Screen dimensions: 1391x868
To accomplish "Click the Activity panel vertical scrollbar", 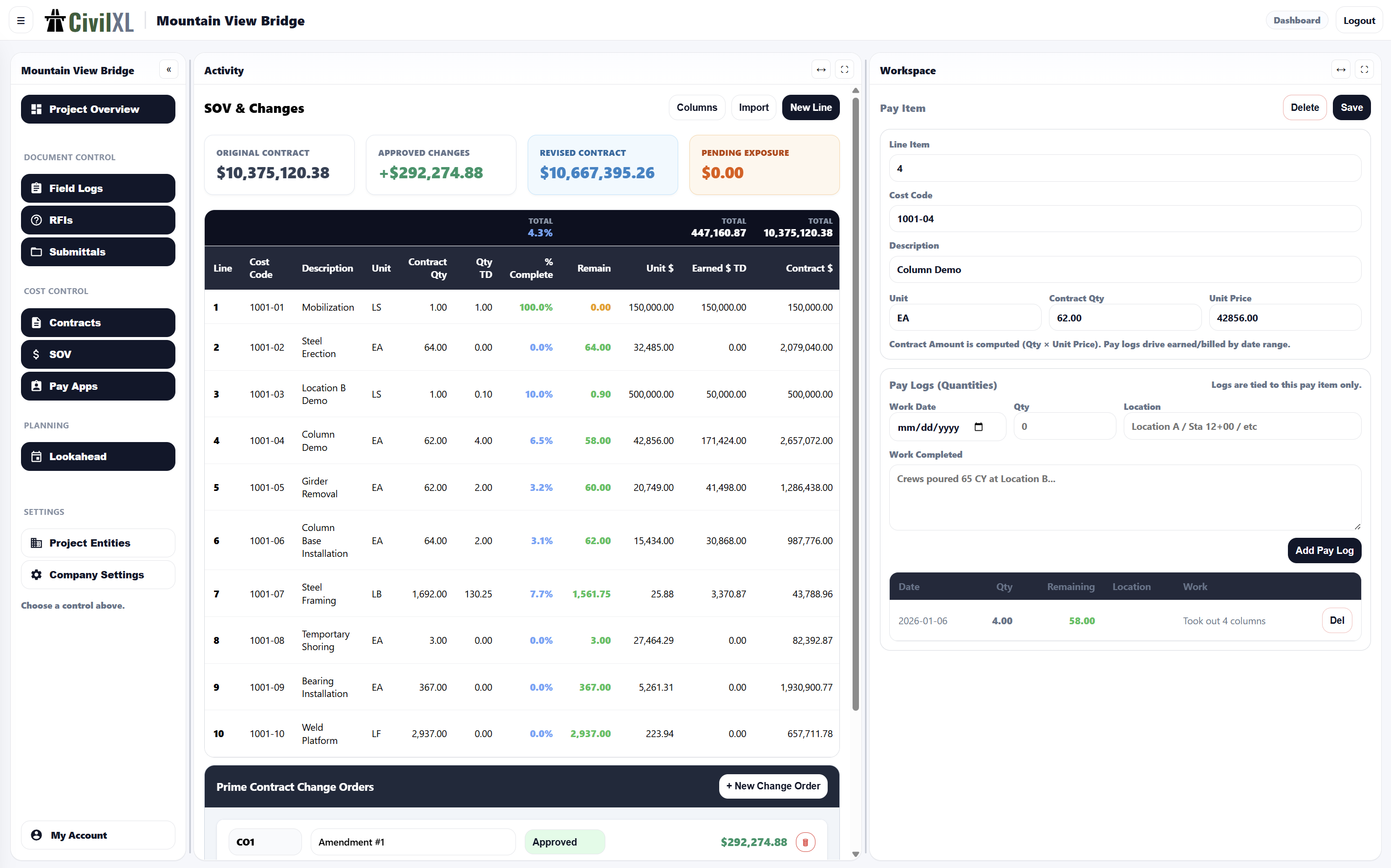I will 856,402.
